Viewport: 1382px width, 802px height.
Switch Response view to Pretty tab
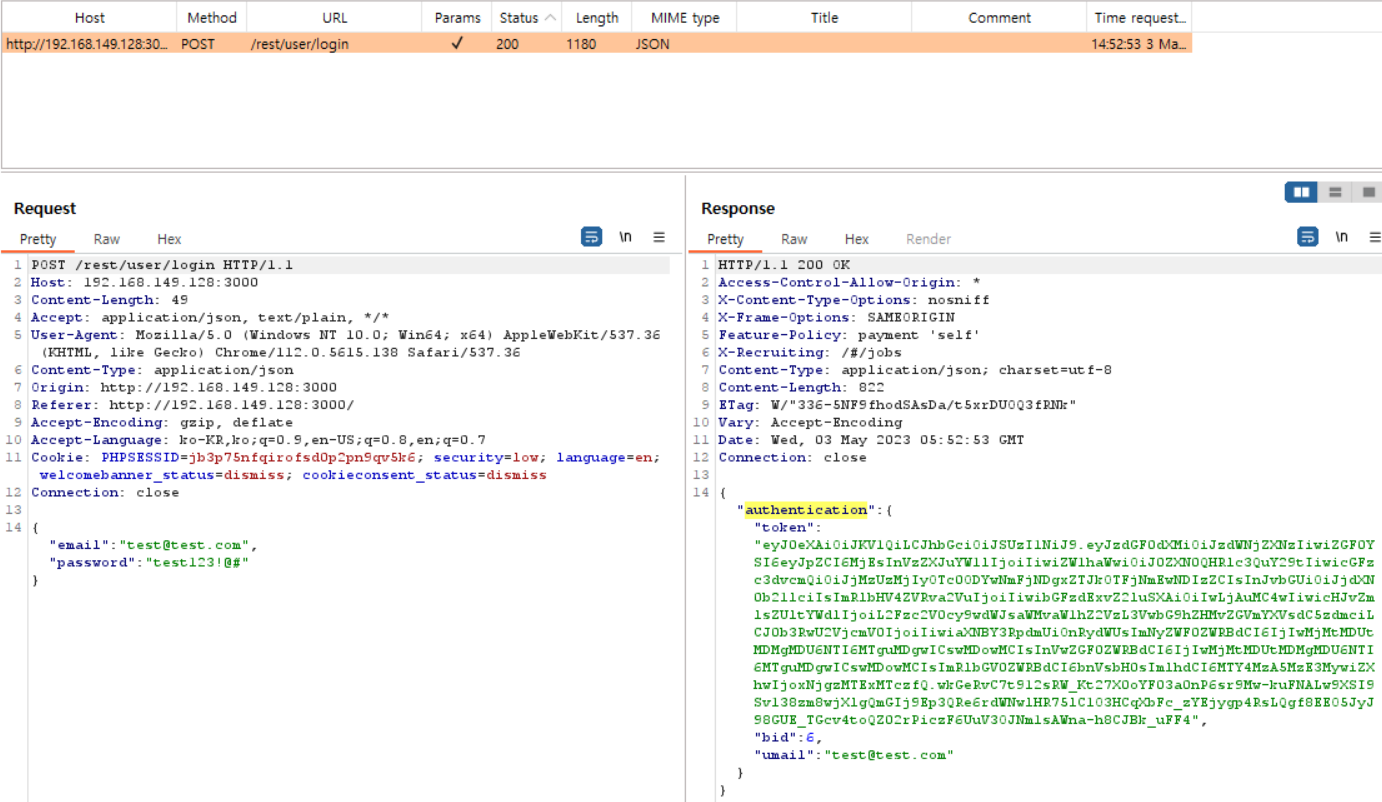pos(725,239)
